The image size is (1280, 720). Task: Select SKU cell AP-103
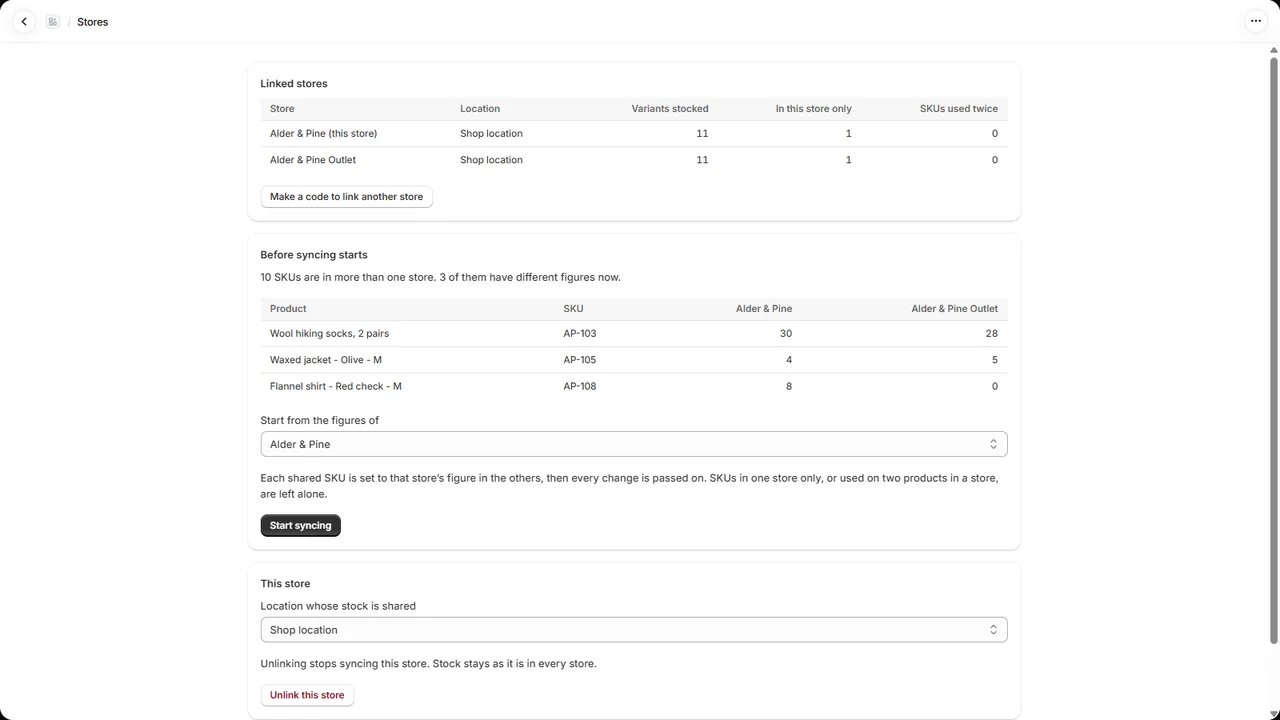pos(580,334)
